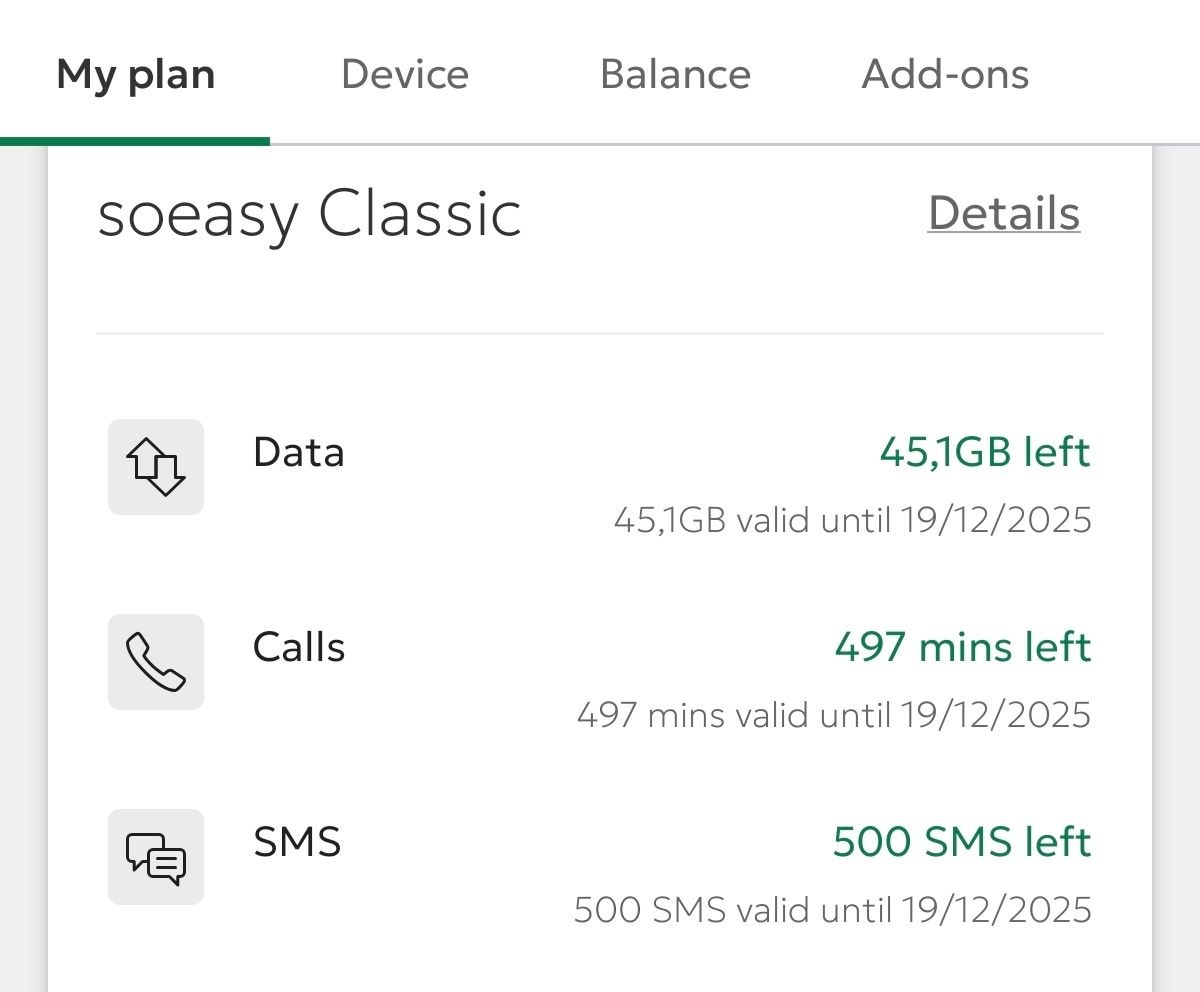Tap the Data up-down arrows icon
Viewport: 1200px width, 992px height.
tap(156, 467)
